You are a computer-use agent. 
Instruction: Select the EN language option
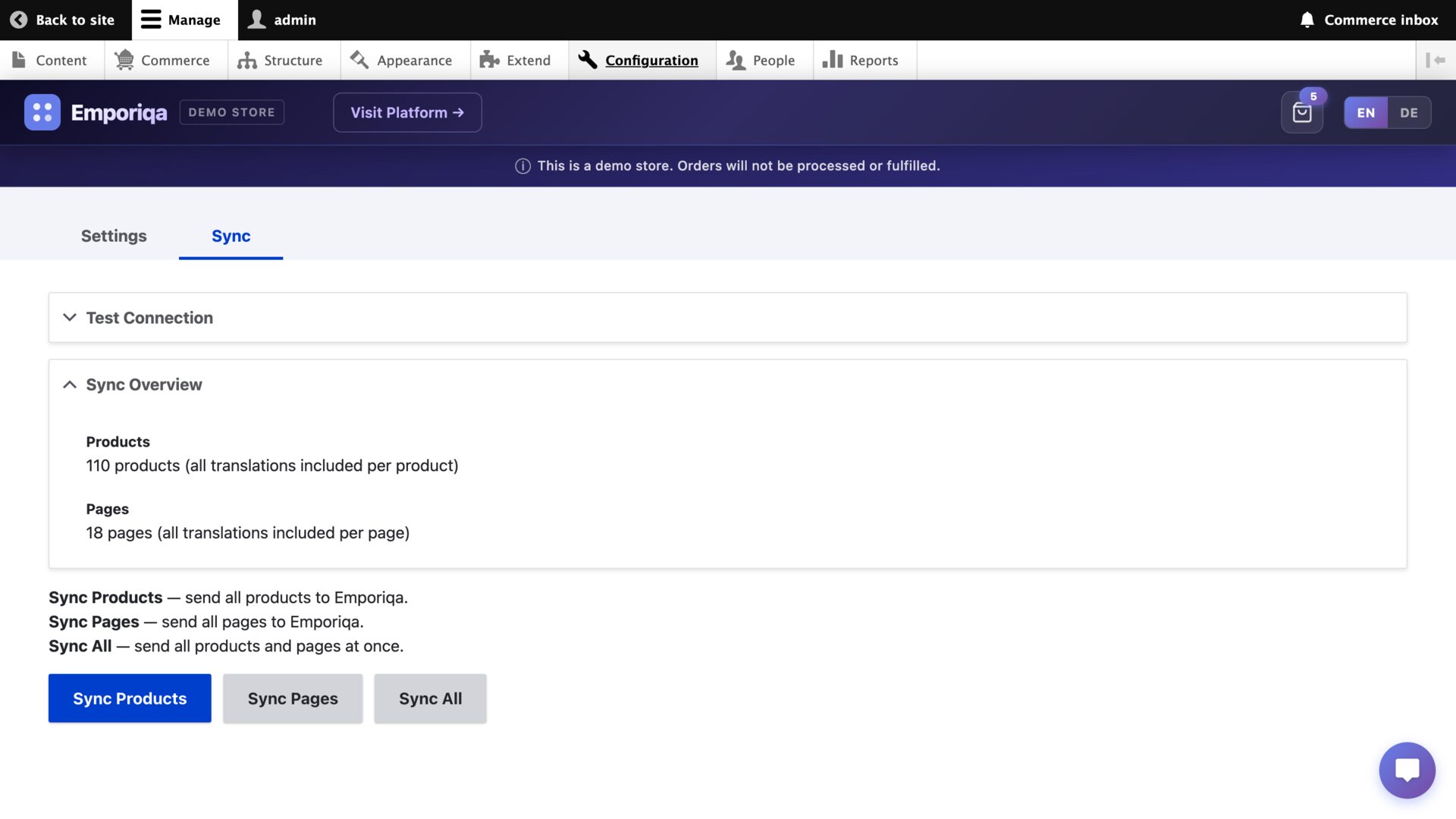click(x=1366, y=112)
